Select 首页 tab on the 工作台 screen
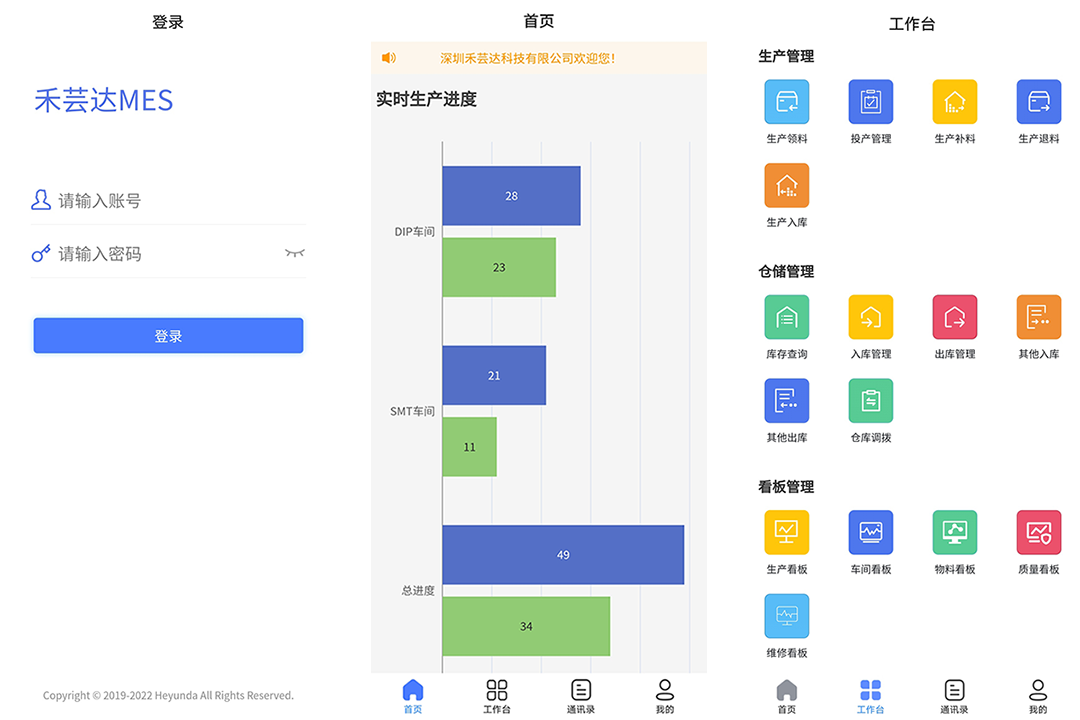1080x720 pixels. 787,697
